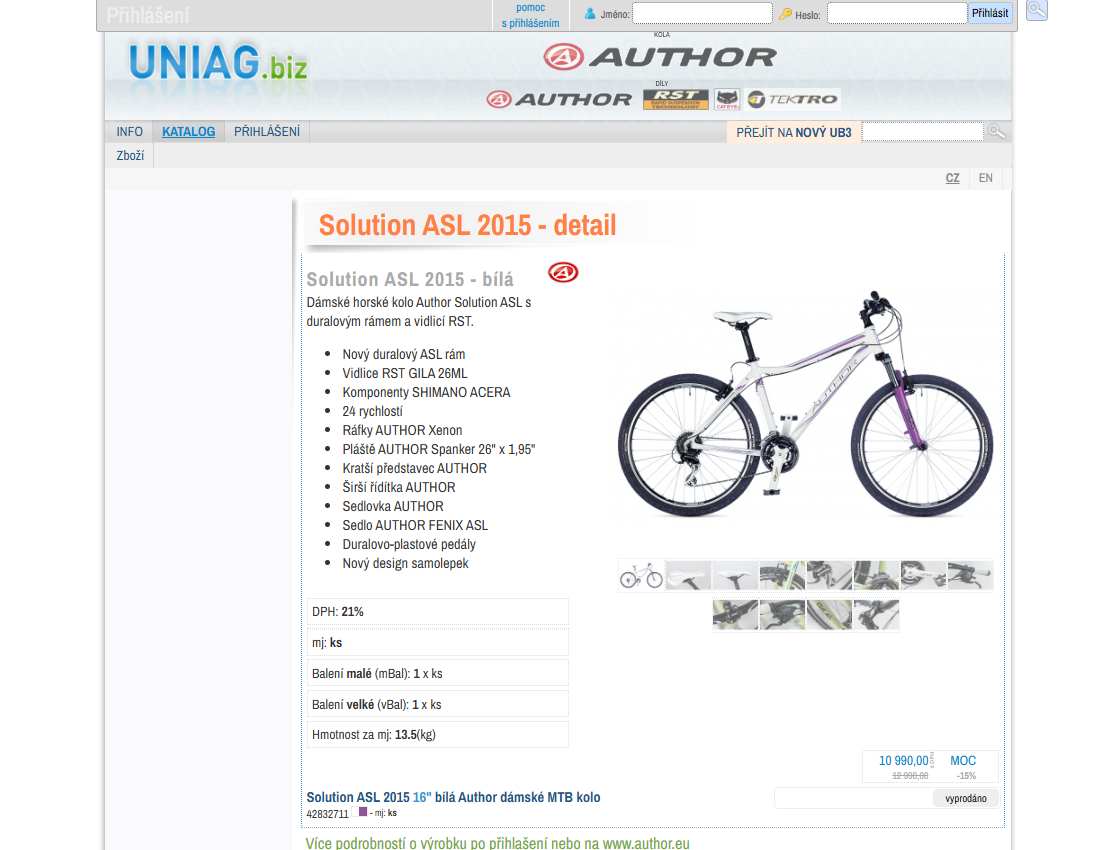Switch language to EN
This screenshot has width=1110, height=850.
(985, 178)
